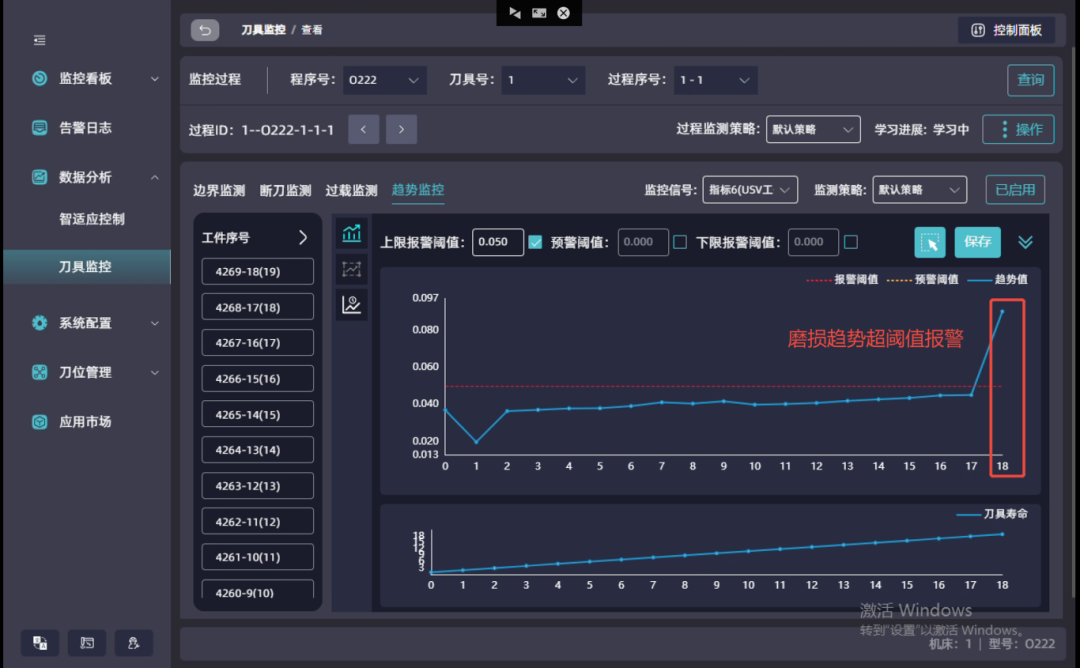1080x668 pixels.
Task: Select the trend bar-chart view icon
Action: coord(351,233)
